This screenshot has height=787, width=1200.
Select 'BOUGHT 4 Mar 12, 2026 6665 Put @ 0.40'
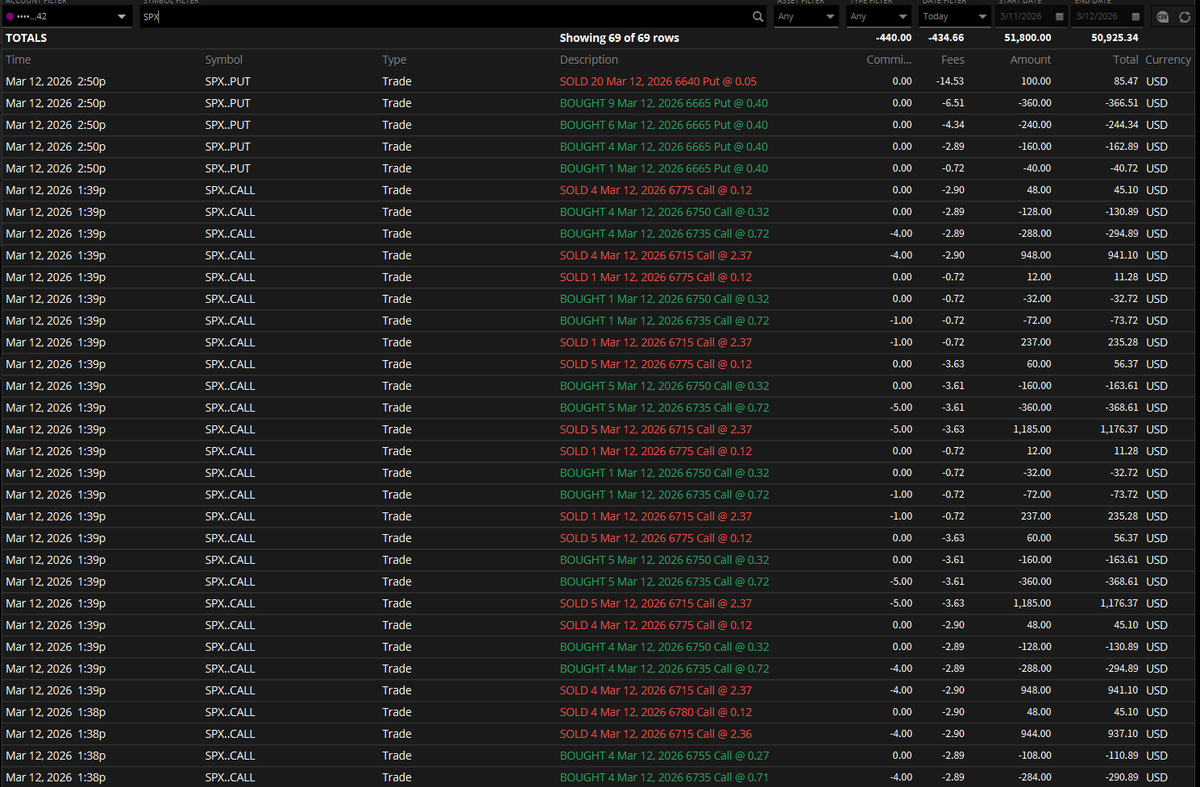tap(664, 147)
